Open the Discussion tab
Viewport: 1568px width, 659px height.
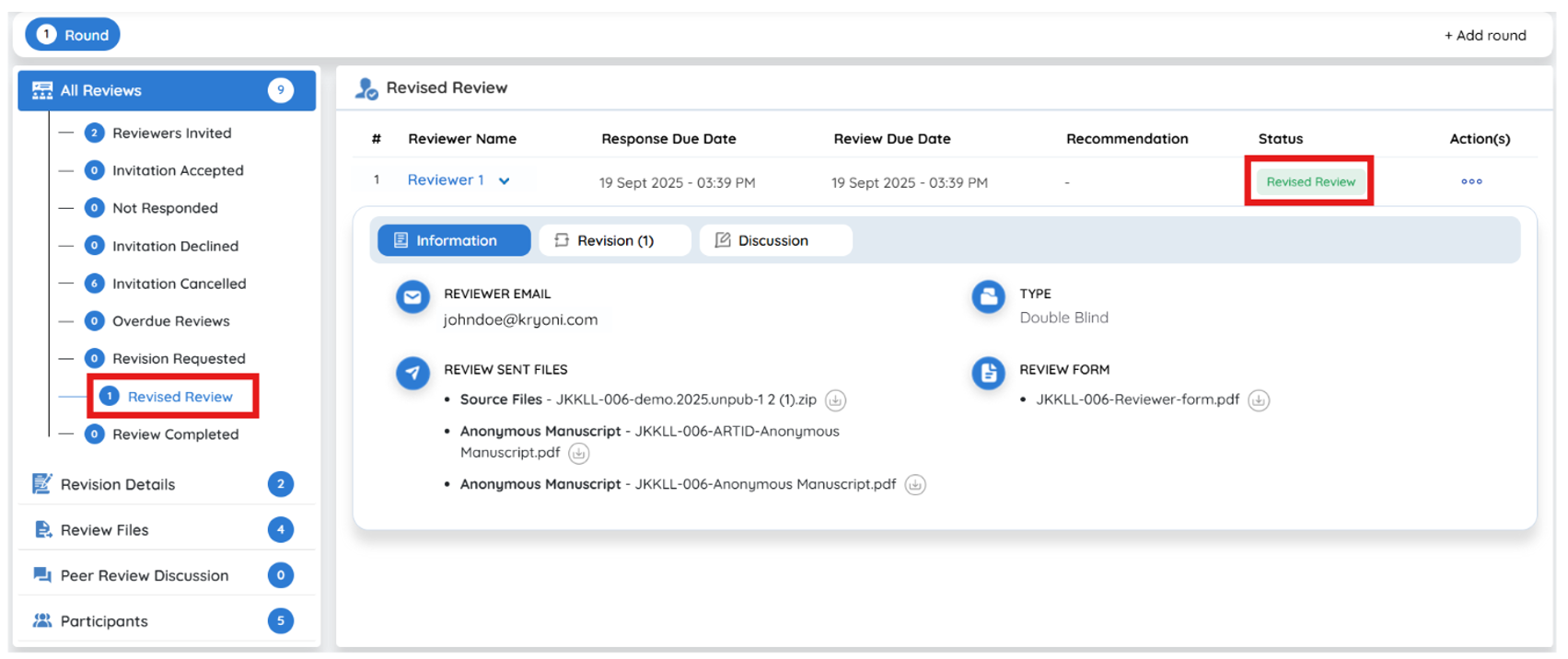coord(775,240)
